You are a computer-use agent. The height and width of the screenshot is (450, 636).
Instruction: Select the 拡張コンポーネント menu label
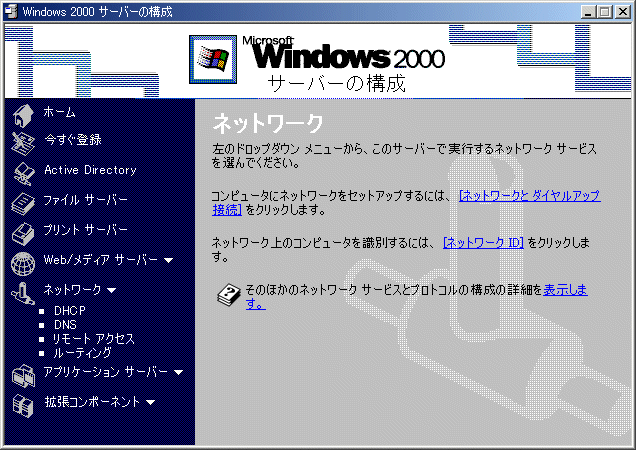pos(92,402)
